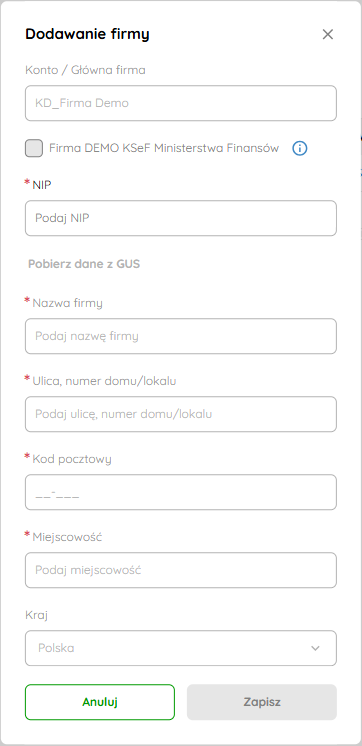Focus the Podaj NIP input field
Screen dimensions: 362x746
pos(181,218)
